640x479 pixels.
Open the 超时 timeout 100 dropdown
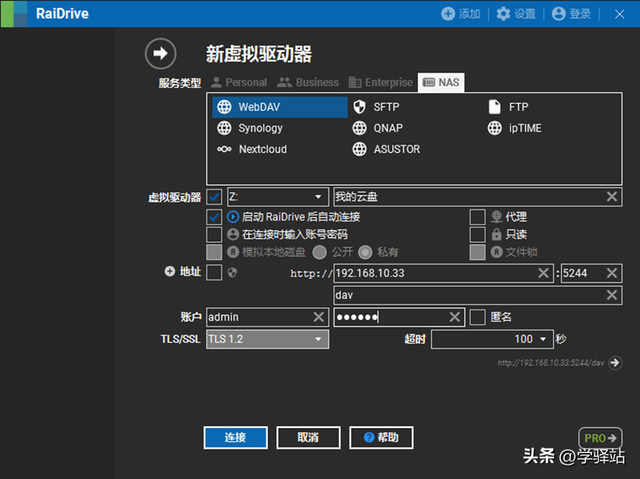[492, 339]
